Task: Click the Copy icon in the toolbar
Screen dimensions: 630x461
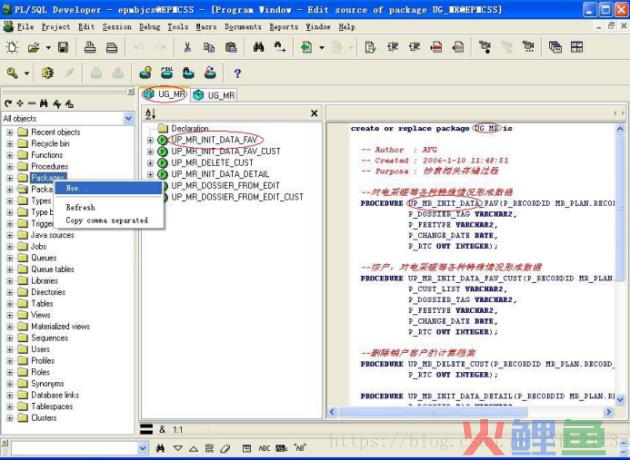Action: [209, 47]
